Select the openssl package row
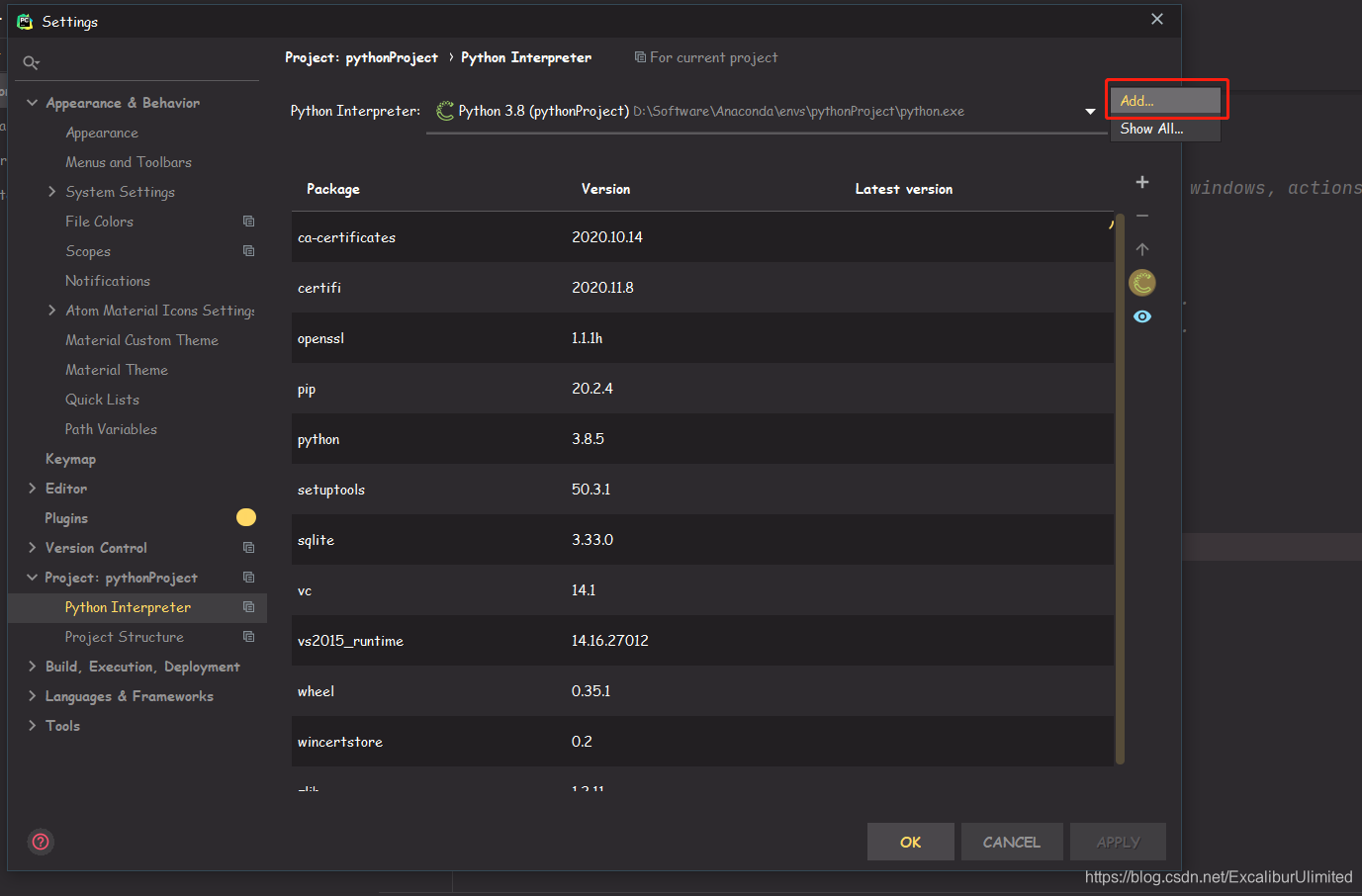The height and width of the screenshot is (896, 1362). point(702,338)
